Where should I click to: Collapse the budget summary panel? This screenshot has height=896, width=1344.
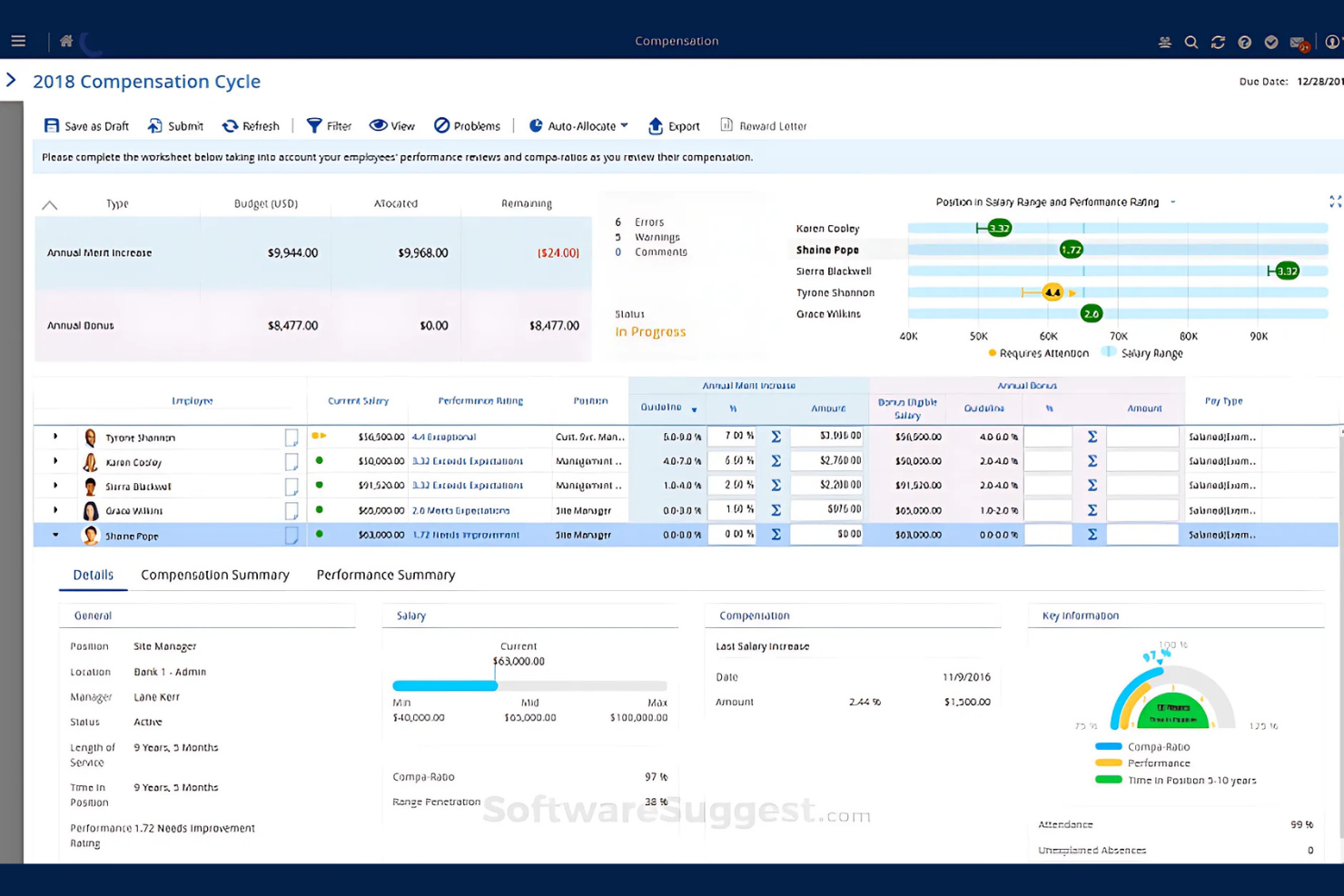click(50, 205)
